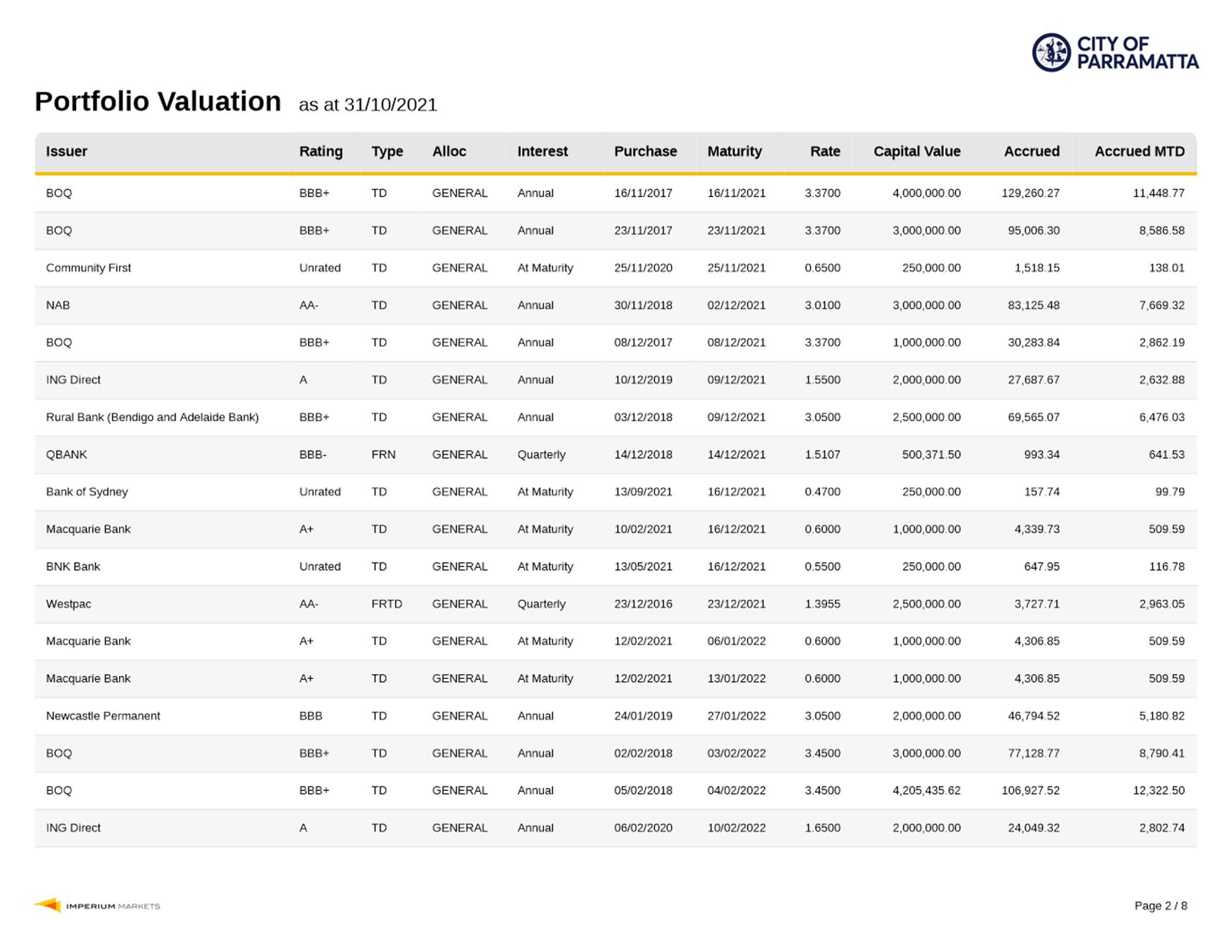Click accrued amount 157.74
This screenshot has width=1232, height=952.
tap(1041, 491)
